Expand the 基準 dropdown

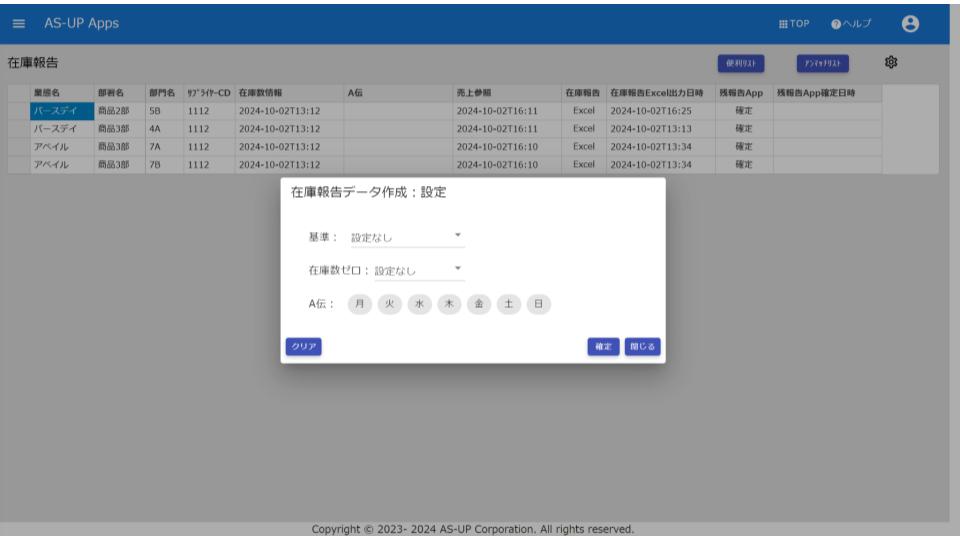pos(406,237)
